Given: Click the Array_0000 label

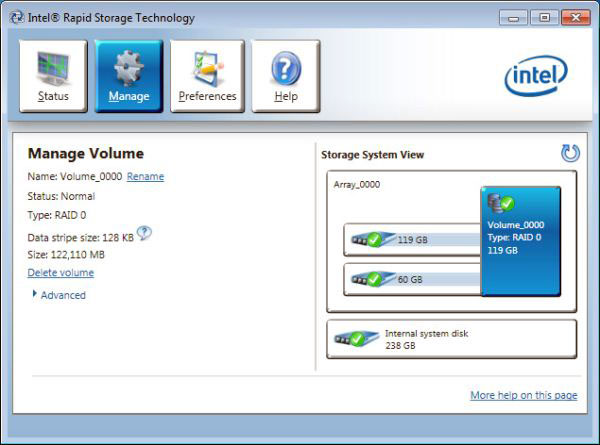Looking at the screenshot, I should pos(357,184).
